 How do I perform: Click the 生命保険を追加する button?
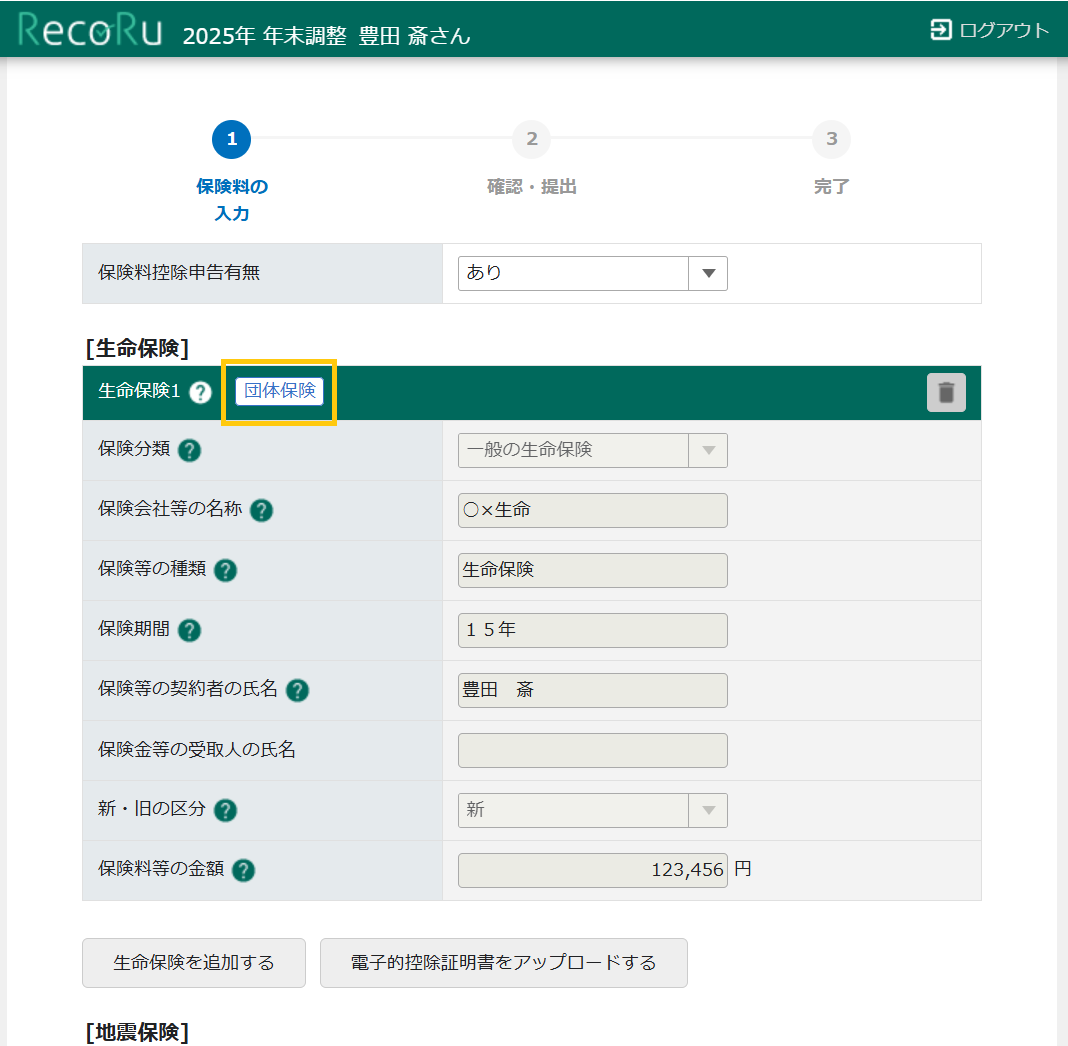[194, 963]
